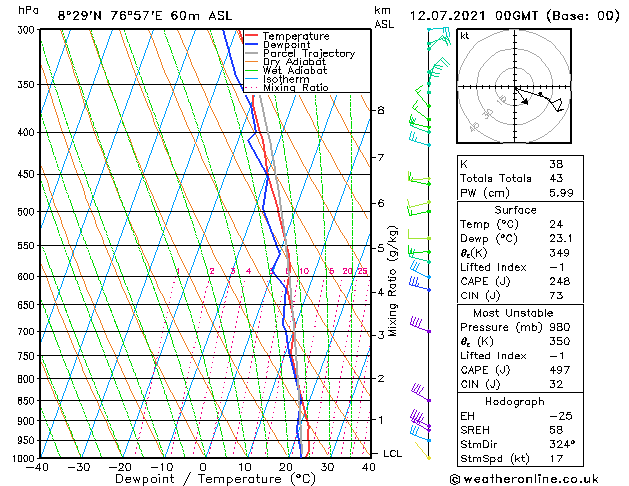Image resolution: width=629 pixels, height=486 pixels.
Task: Click the Dewpoint / Temperature (°C) axis title
Action: [x=215, y=479]
